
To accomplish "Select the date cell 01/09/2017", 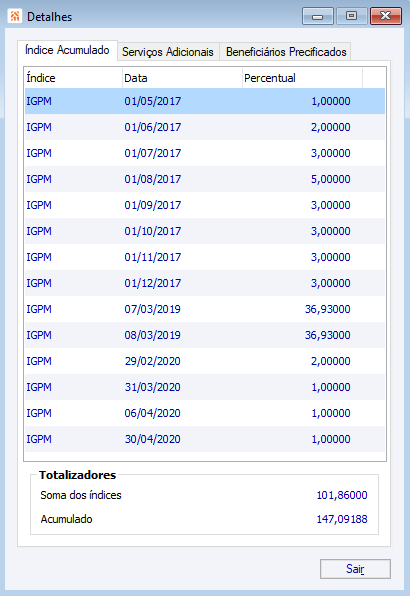I will coord(152,205).
